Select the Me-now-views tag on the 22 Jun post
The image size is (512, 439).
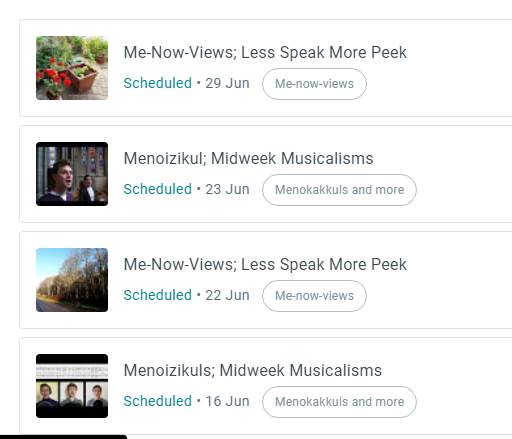click(x=314, y=296)
